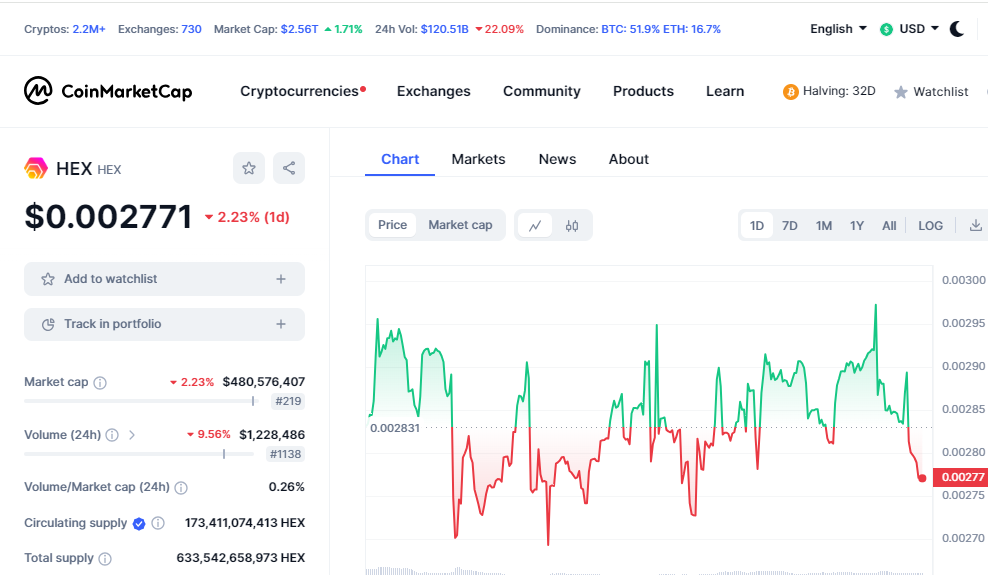Toggle dark mode moon icon
Screen dimensions: 988x575
[x=956, y=29]
